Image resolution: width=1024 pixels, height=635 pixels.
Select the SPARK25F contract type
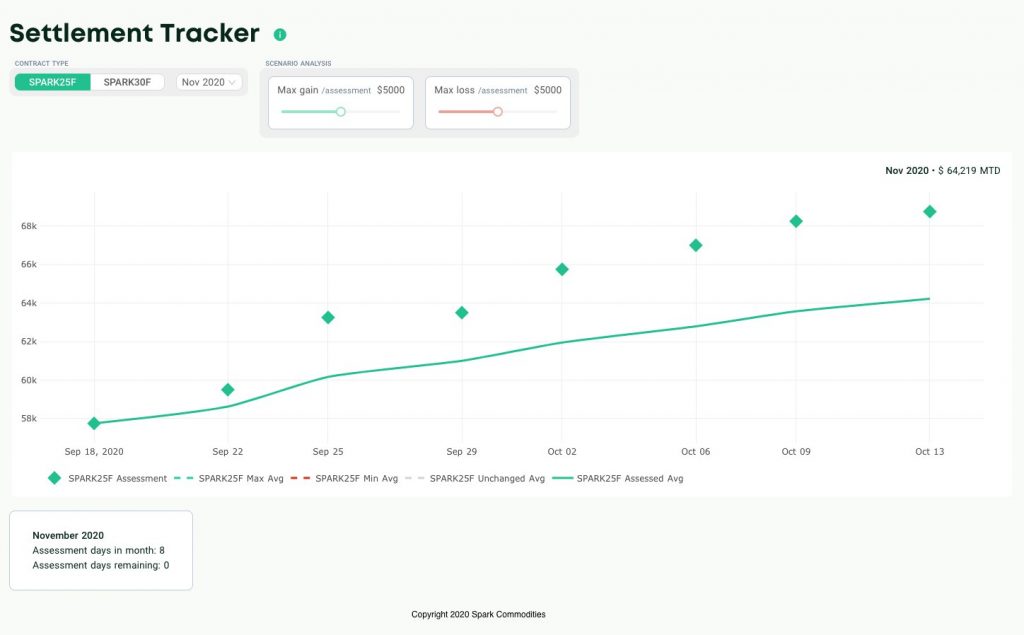click(x=52, y=82)
